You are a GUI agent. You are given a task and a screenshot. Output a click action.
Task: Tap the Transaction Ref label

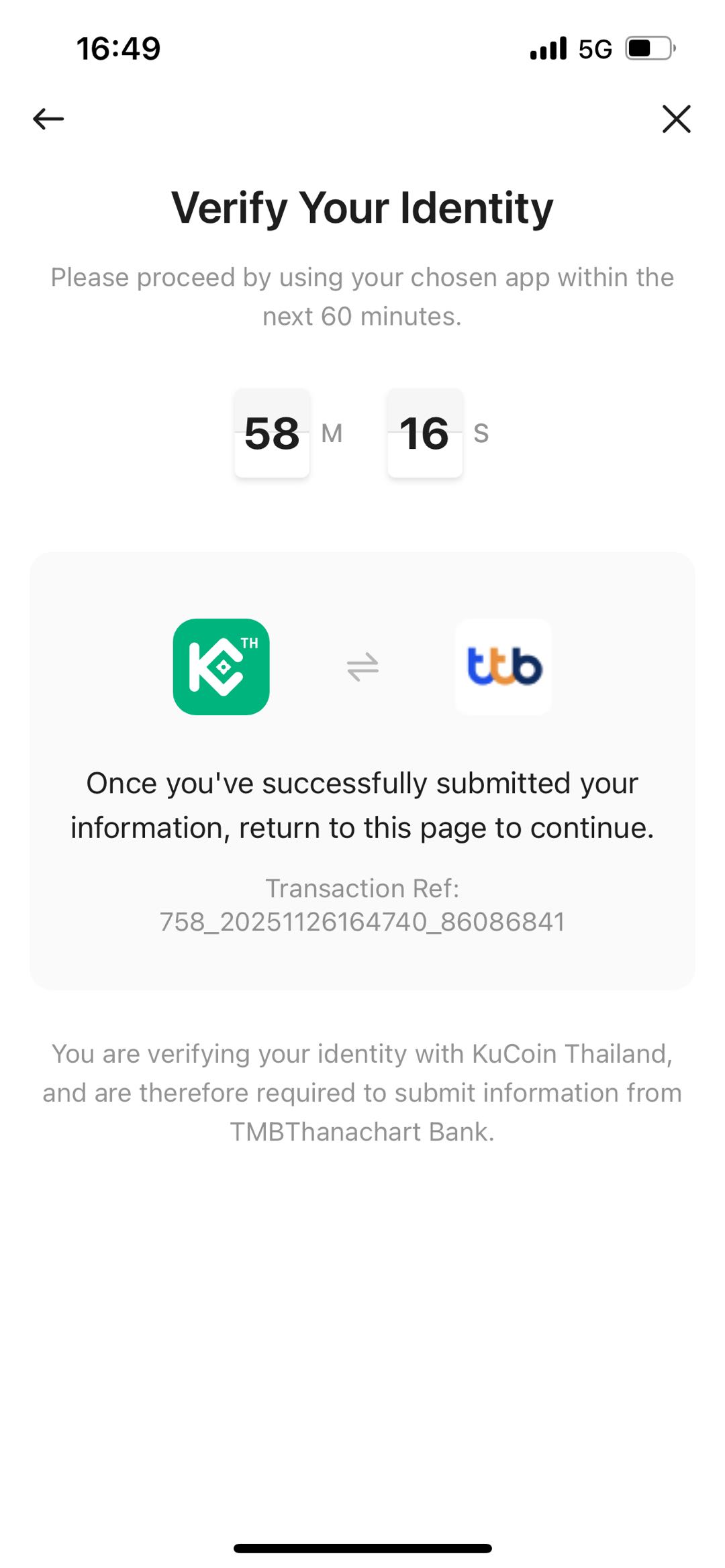coord(362,888)
